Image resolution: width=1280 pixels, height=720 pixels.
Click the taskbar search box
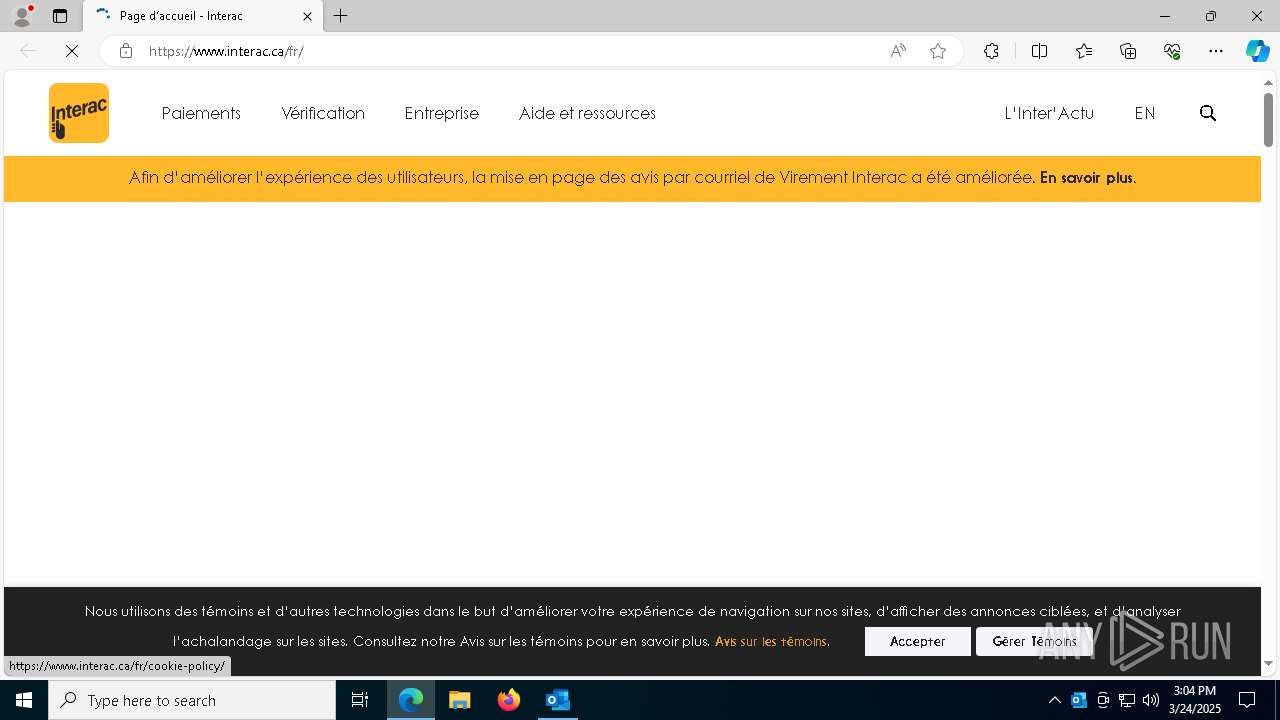click(192, 700)
